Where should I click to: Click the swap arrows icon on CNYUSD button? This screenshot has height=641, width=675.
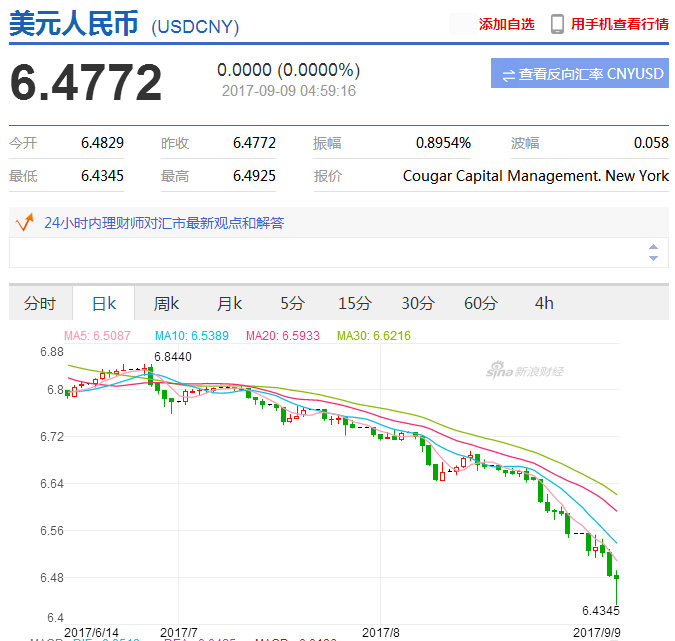(508, 75)
